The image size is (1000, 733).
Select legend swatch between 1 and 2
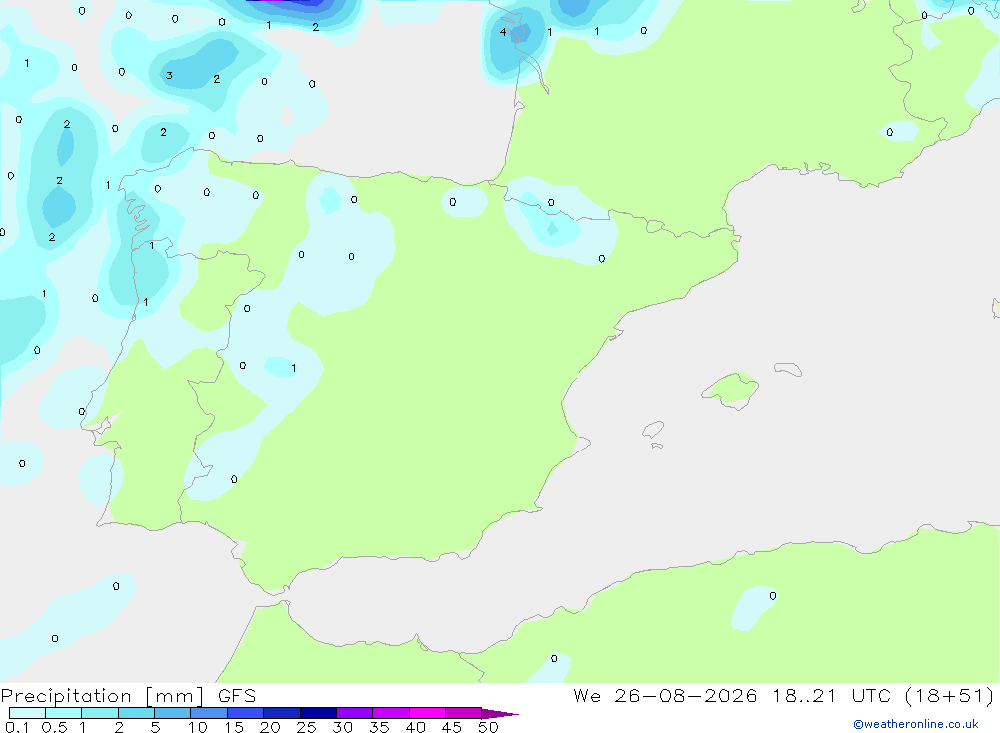click(100, 713)
